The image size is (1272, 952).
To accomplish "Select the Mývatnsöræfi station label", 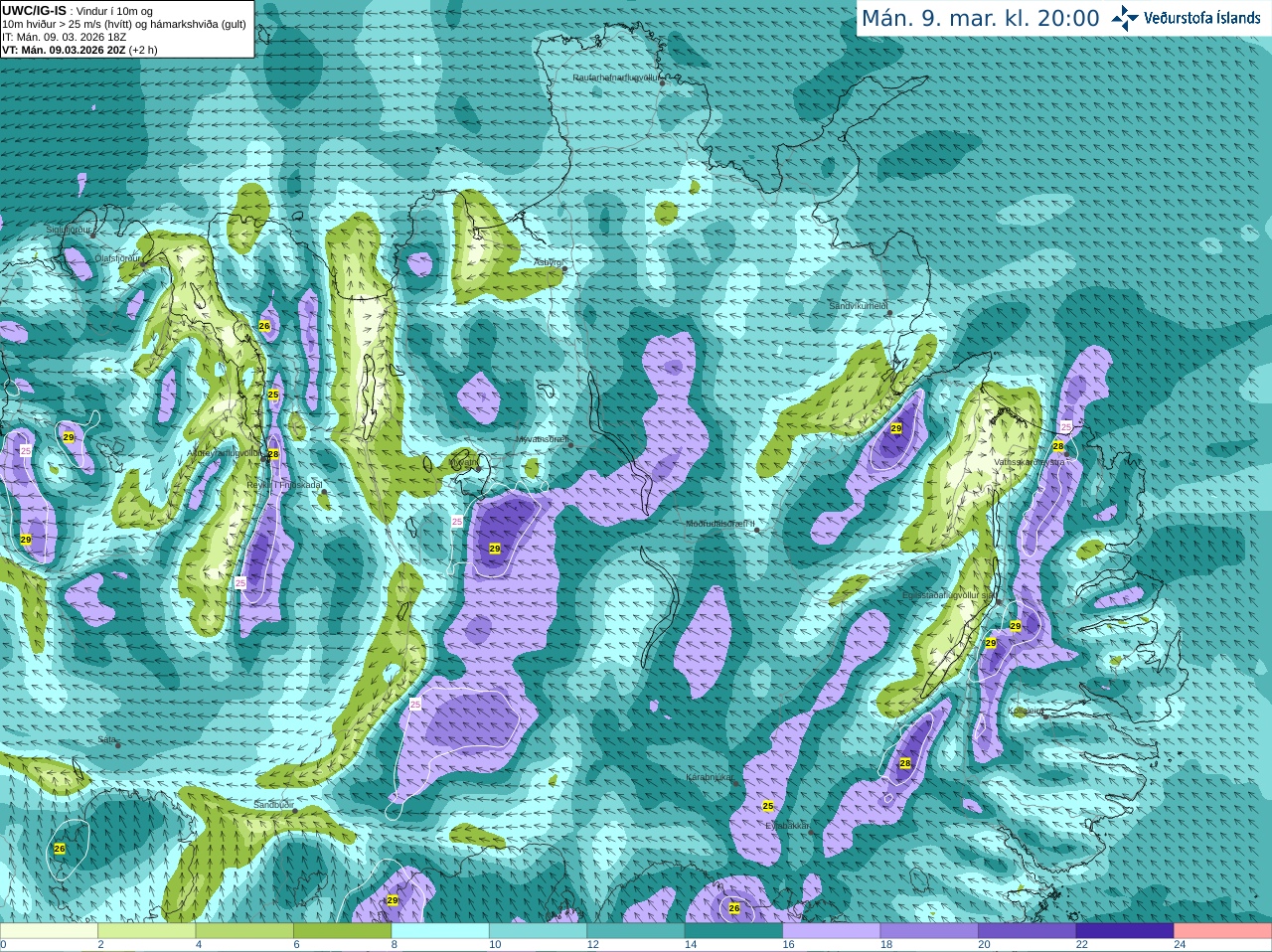I will pyautogui.click(x=542, y=439).
